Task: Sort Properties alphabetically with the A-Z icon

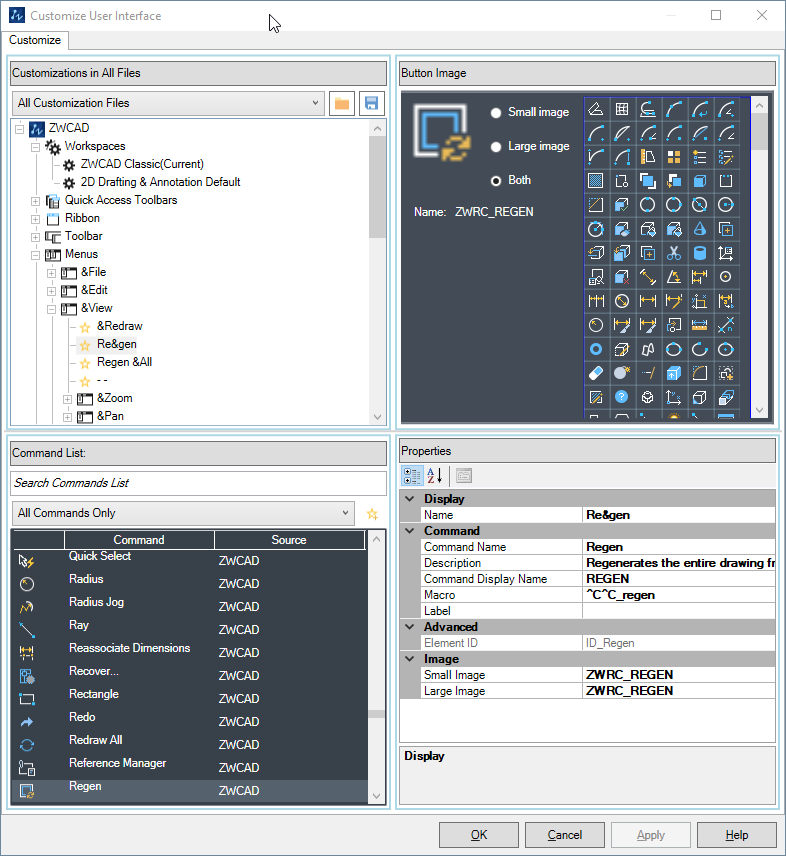Action: click(434, 476)
